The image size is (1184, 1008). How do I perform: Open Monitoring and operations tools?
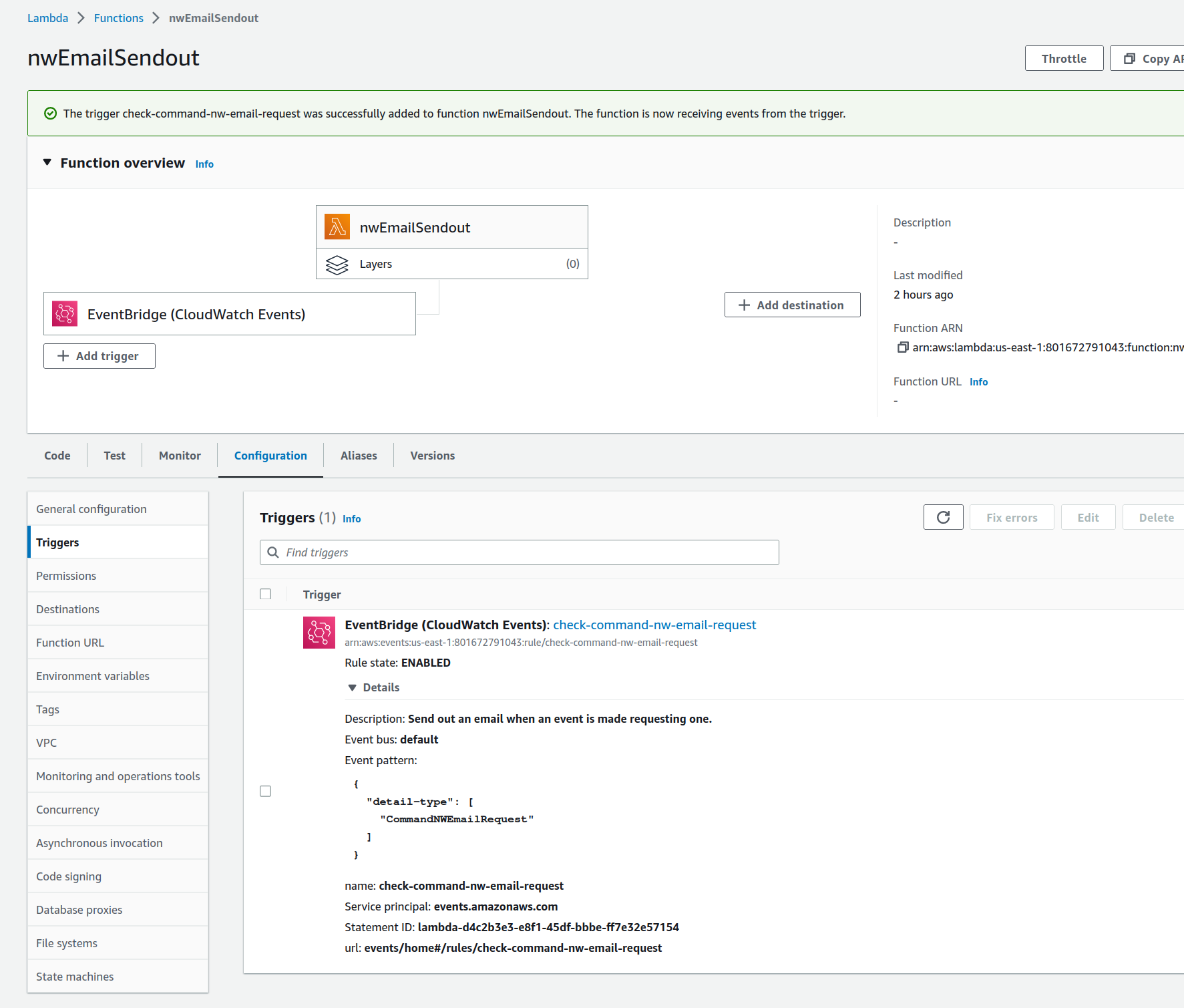[x=118, y=776]
